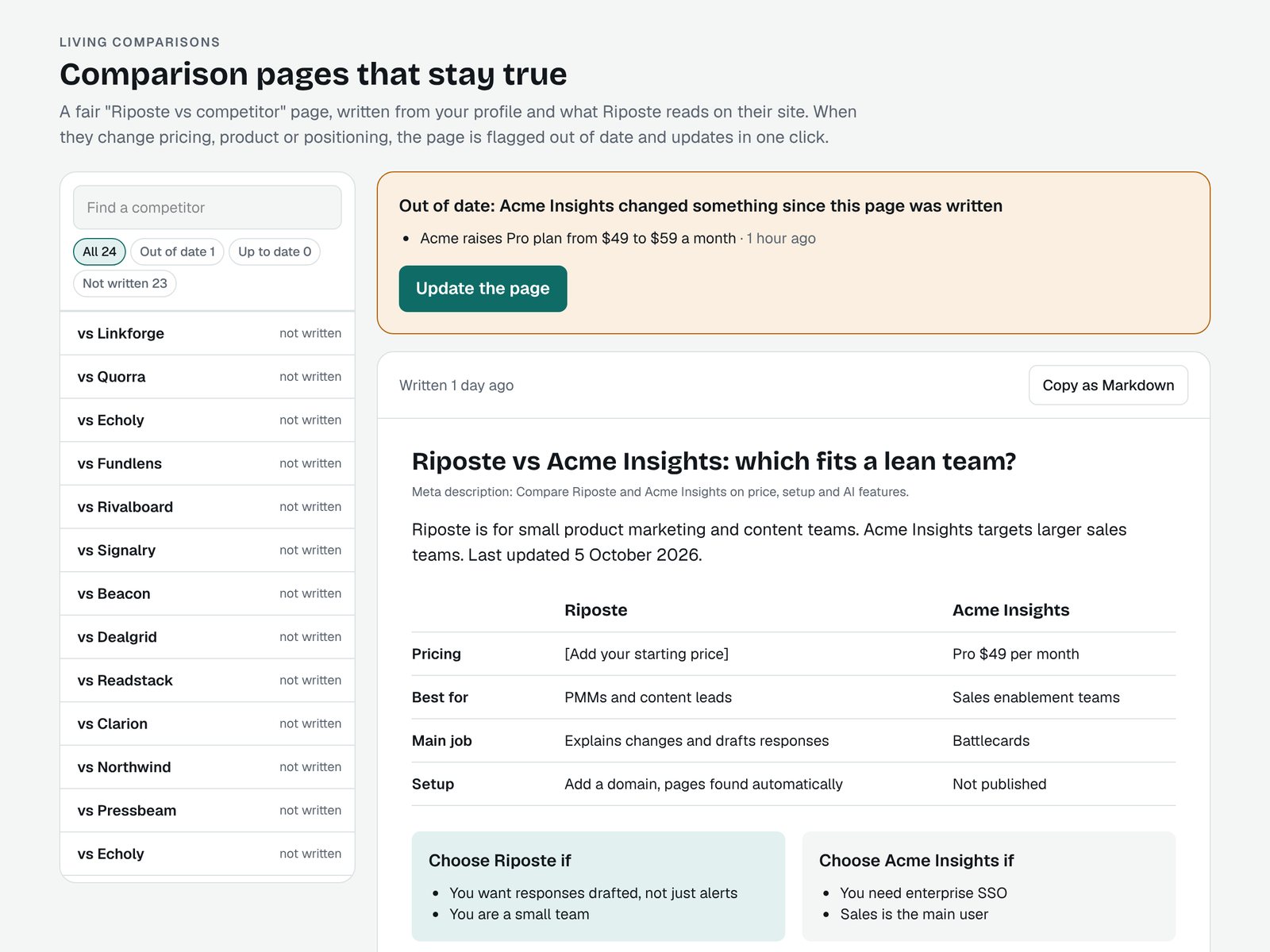Viewport: 1270px width, 952px height.
Task: Open the vs Signalry row
Action: pos(207,550)
